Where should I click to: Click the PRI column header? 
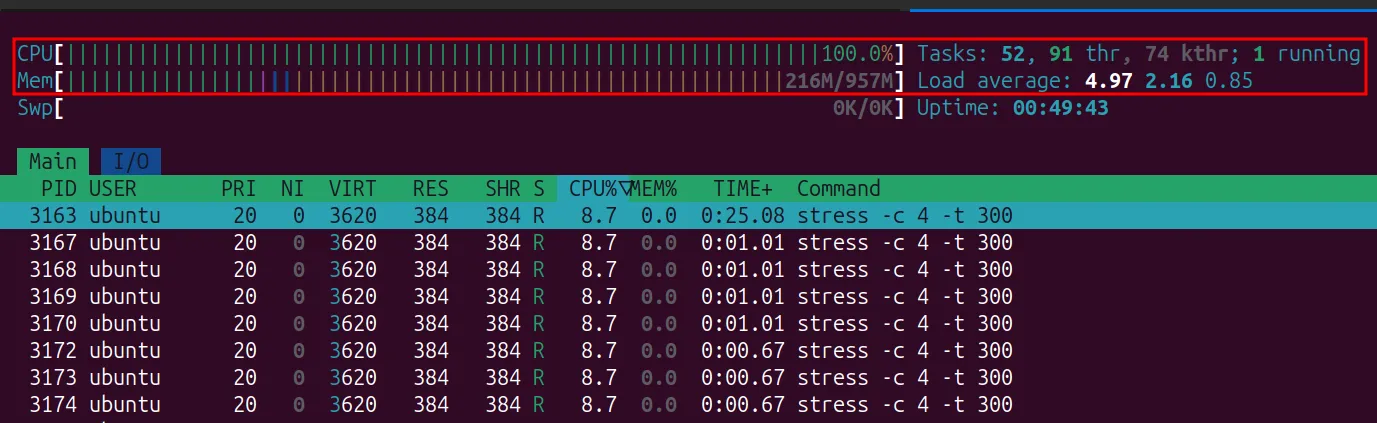(x=239, y=188)
